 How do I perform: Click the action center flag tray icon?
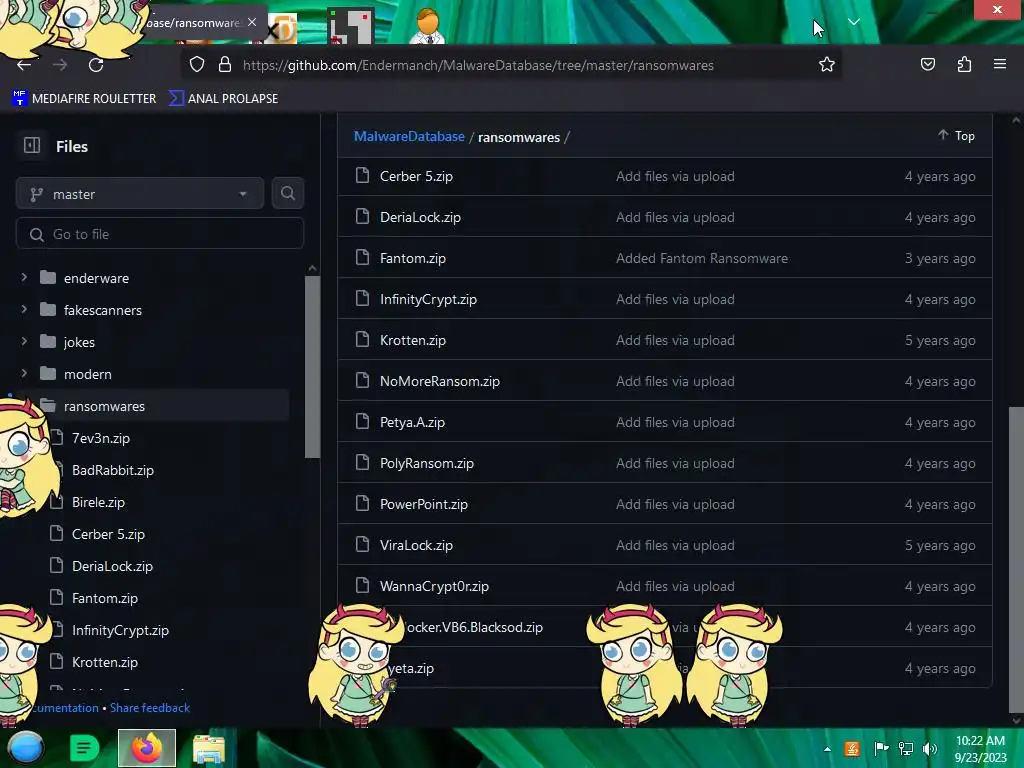pos(881,748)
